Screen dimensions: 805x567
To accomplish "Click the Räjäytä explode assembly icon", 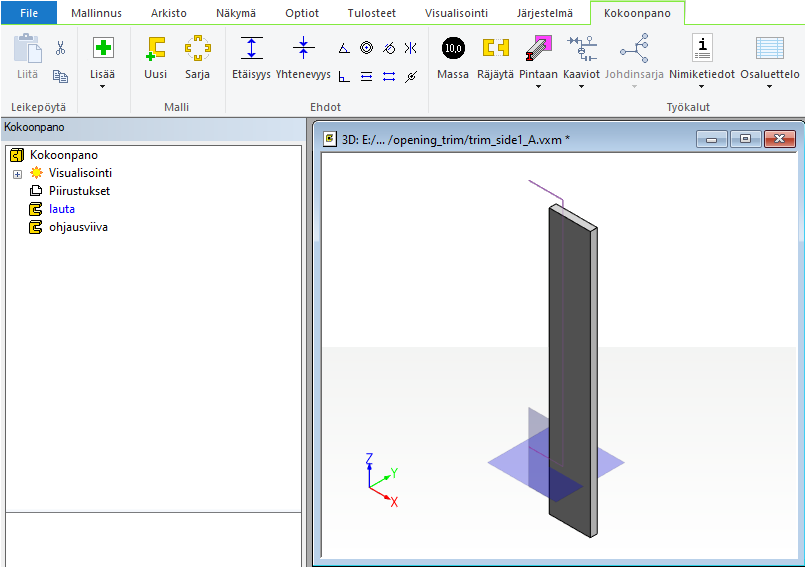I will [496, 48].
